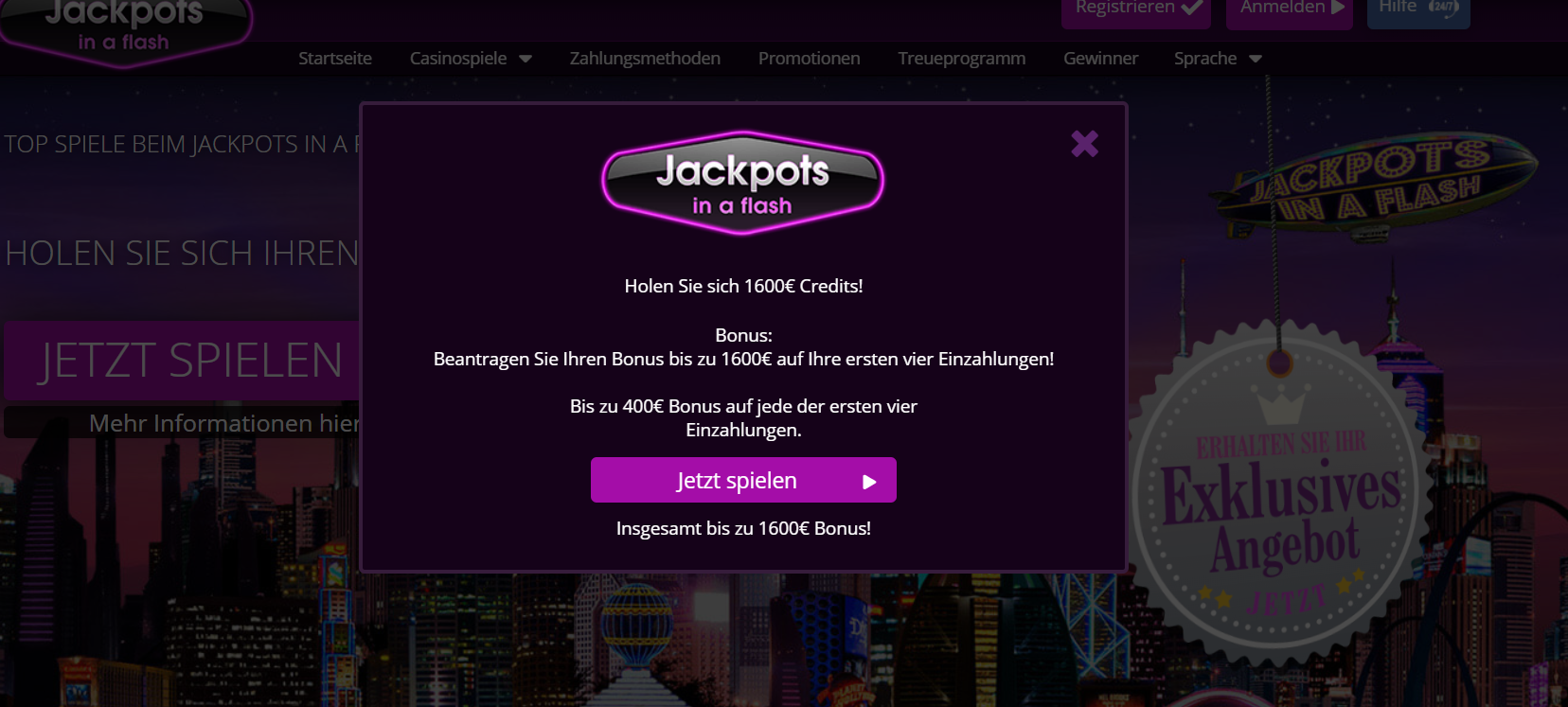1568x707 pixels.
Task: View the Gewinner page
Action: click(1100, 59)
